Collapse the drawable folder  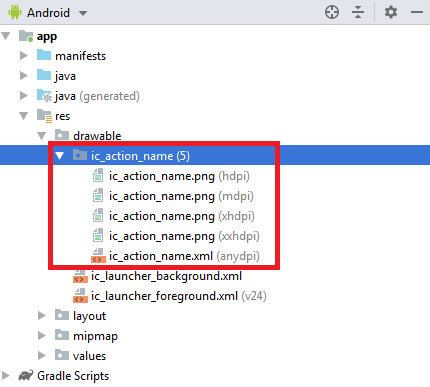(x=42, y=136)
